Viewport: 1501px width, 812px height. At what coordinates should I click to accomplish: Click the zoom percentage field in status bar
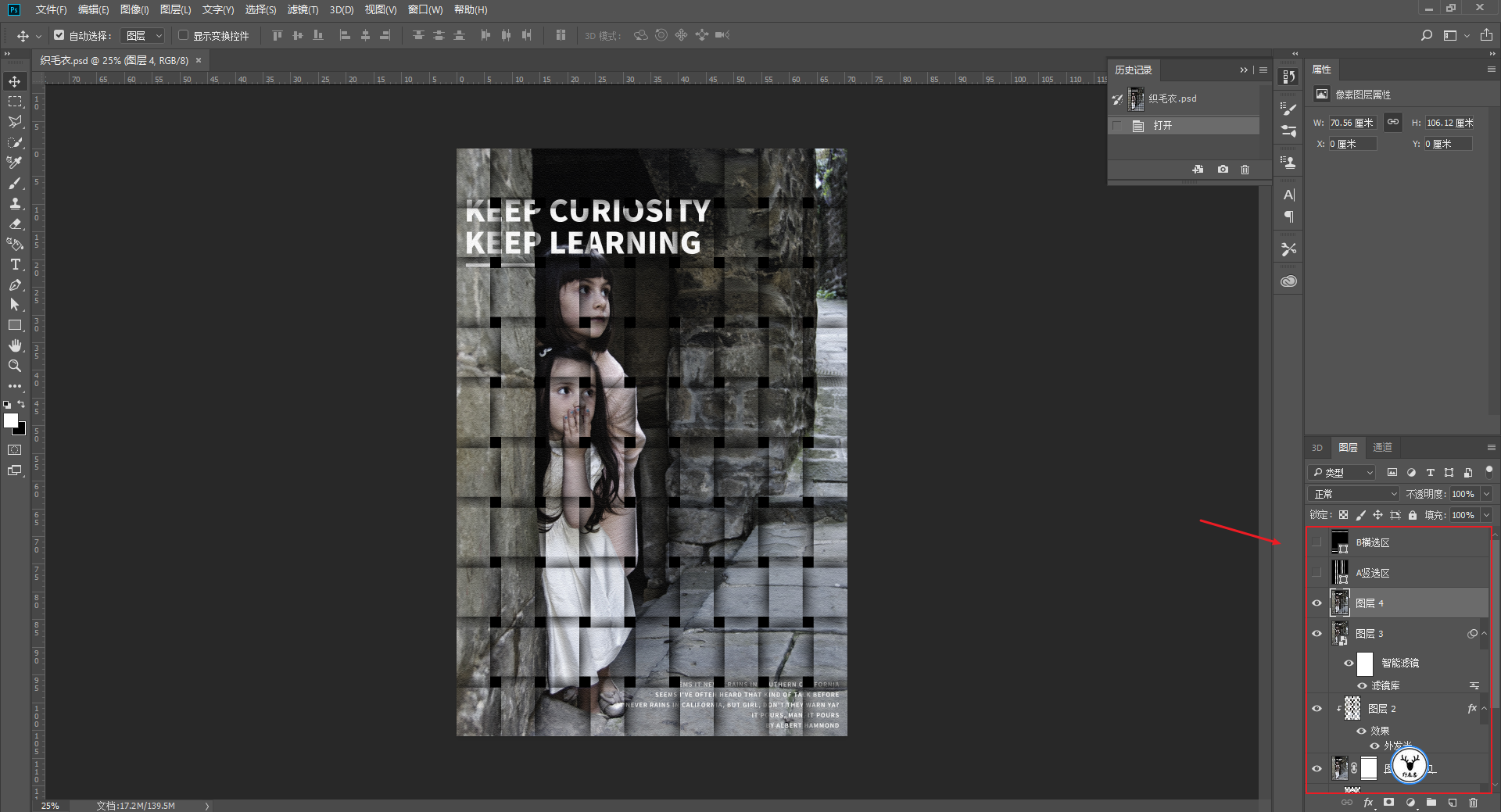tap(50, 805)
